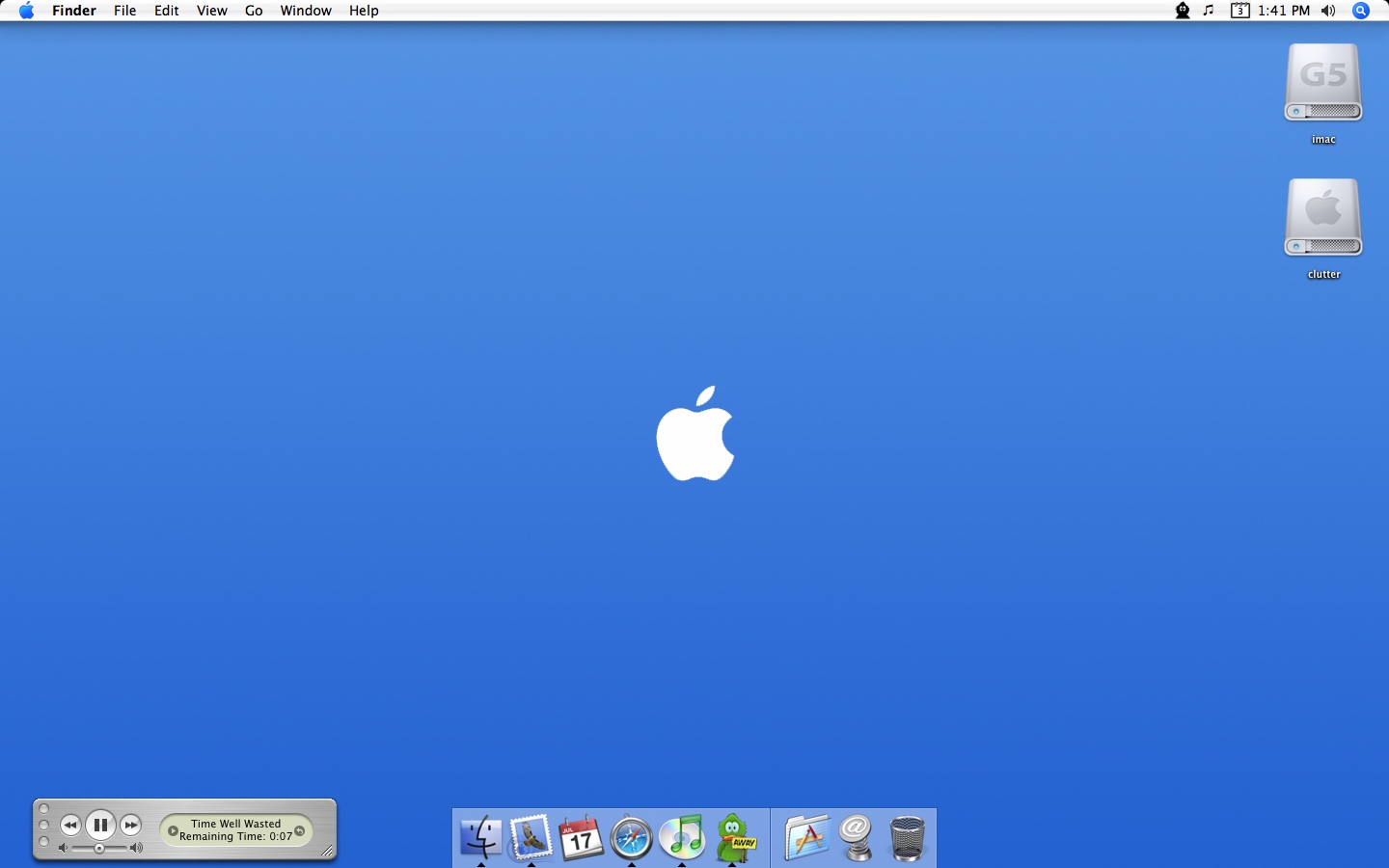Screen dimensions: 1389x868
Task: Open the Trash in the Dock
Action: click(907, 837)
